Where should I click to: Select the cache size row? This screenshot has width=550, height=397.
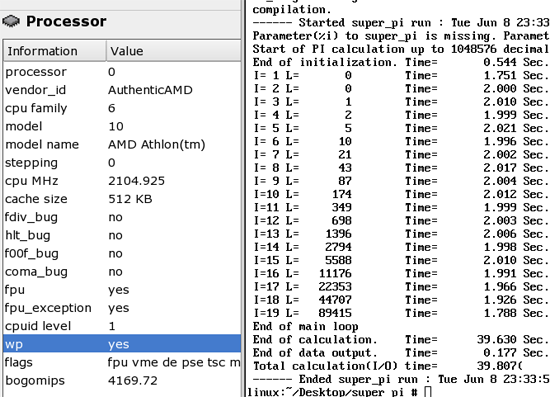pyautogui.click(x=122, y=199)
